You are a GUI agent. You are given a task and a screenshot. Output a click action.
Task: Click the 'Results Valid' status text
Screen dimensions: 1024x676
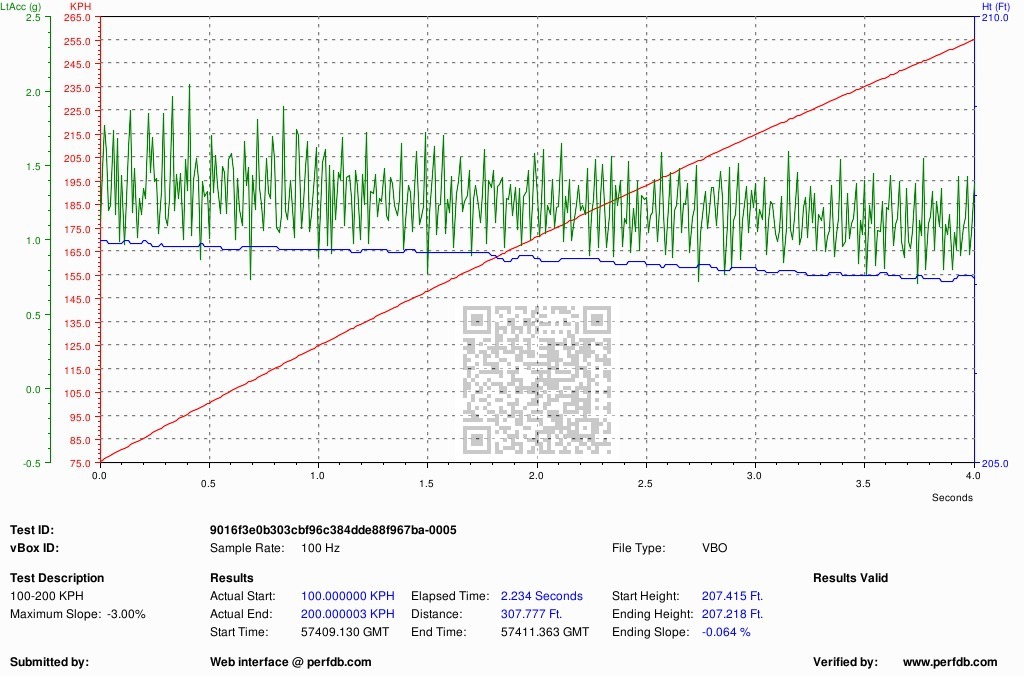tap(850, 578)
